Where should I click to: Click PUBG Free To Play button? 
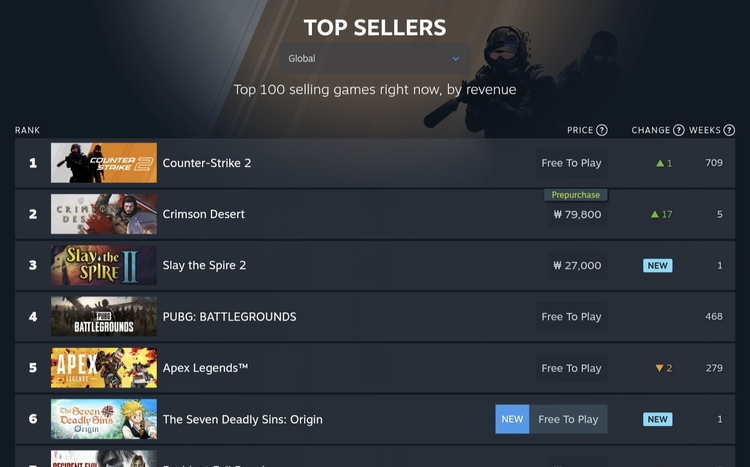(571, 317)
